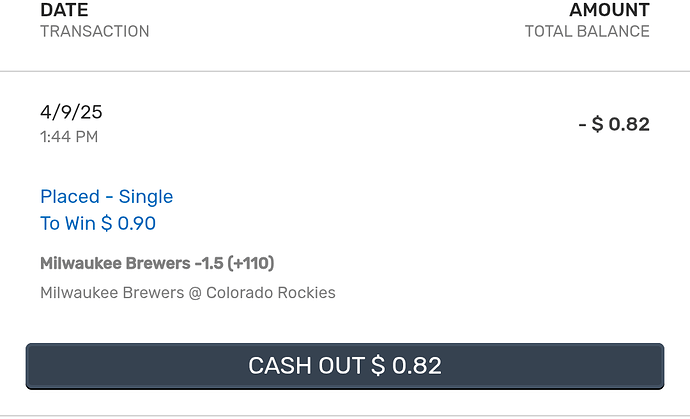690x419 pixels.
Task: Click the word Single in bet type
Action: (x=146, y=197)
